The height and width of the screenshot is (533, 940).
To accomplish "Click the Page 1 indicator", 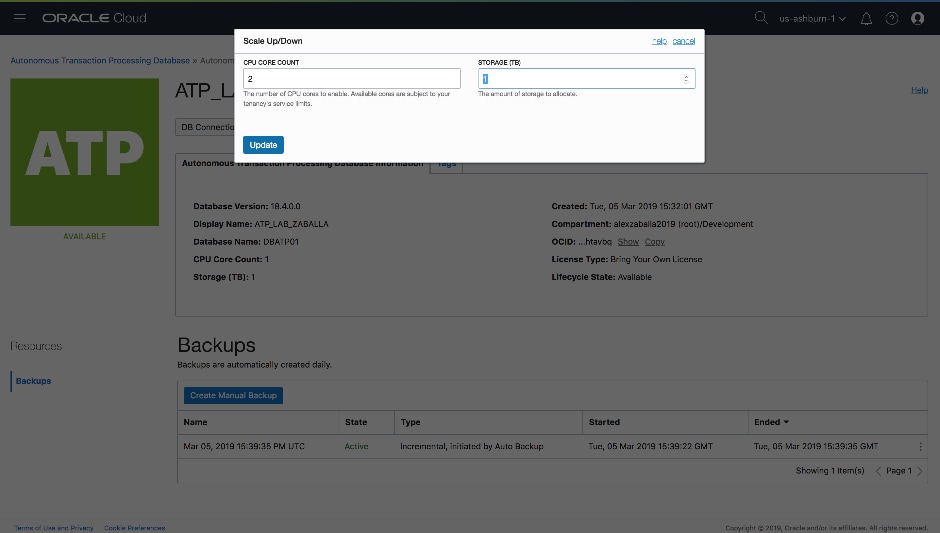I will pos(899,471).
